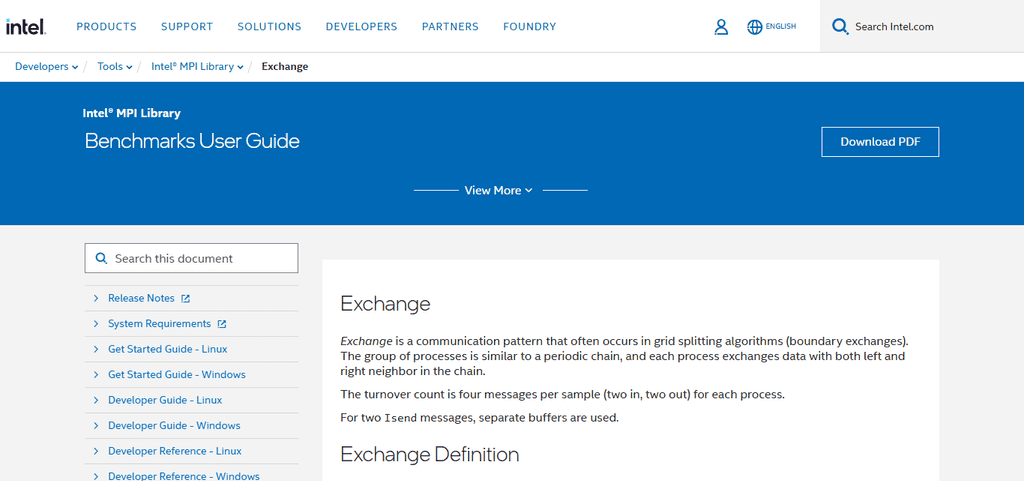The height and width of the screenshot is (481, 1024).
Task: Open the Release Notes link
Action: click(x=141, y=298)
